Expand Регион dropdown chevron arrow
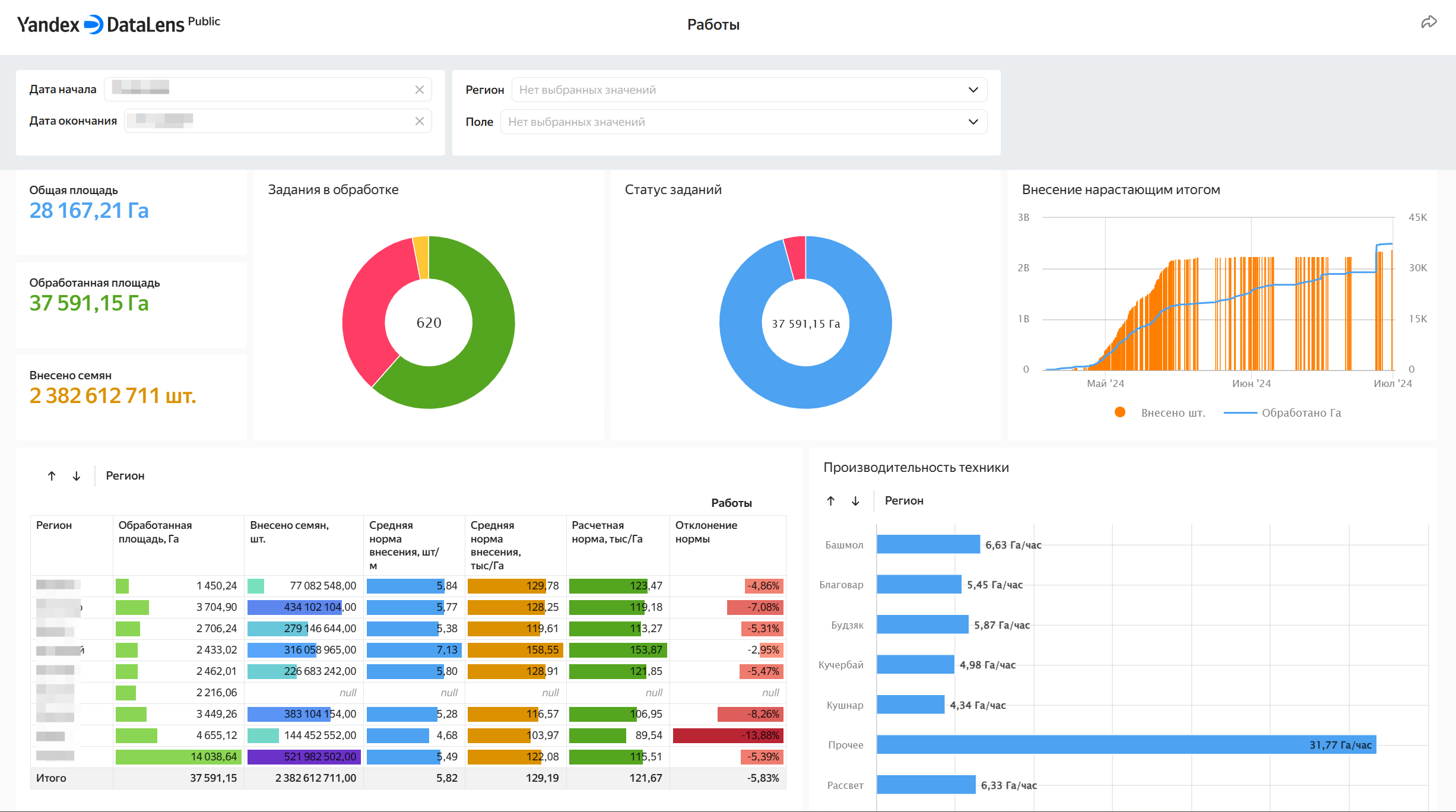Image resolution: width=1456 pixels, height=812 pixels. click(973, 90)
